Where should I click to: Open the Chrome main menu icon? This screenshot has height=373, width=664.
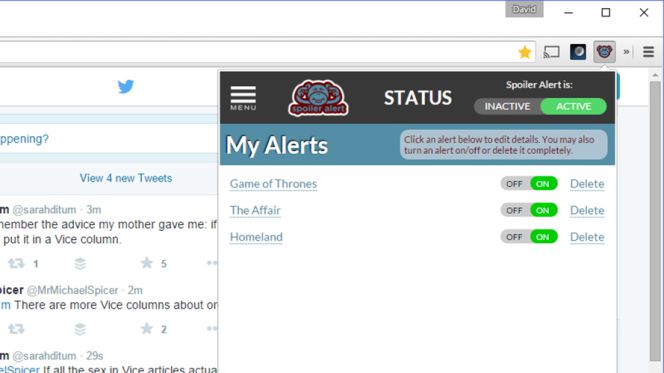pyautogui.click(x=648, y=52)
